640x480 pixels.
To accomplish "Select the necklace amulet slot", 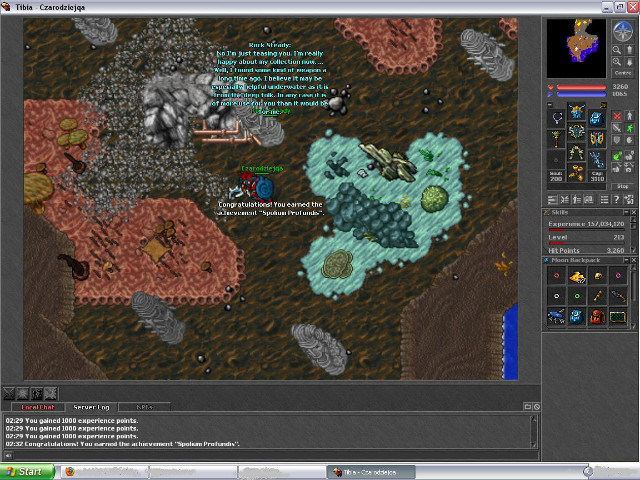I will (x=557, y=118).
